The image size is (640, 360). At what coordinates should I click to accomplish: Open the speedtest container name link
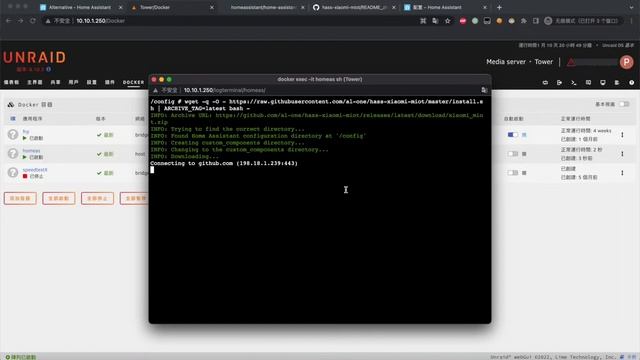[x=35, y=170]
